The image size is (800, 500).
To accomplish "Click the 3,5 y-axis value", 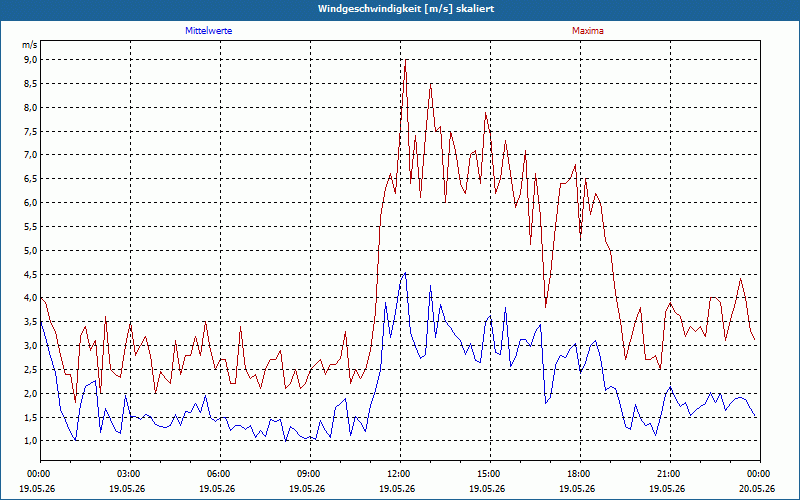I will coord(31,322).
